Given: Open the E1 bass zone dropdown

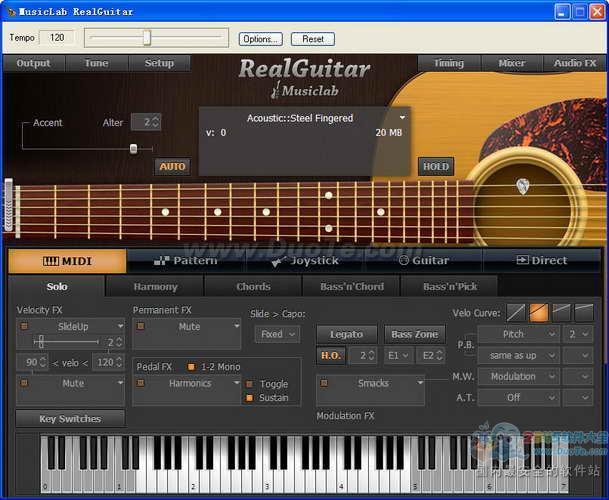Looking at the screenshot, I should (398, 355).
